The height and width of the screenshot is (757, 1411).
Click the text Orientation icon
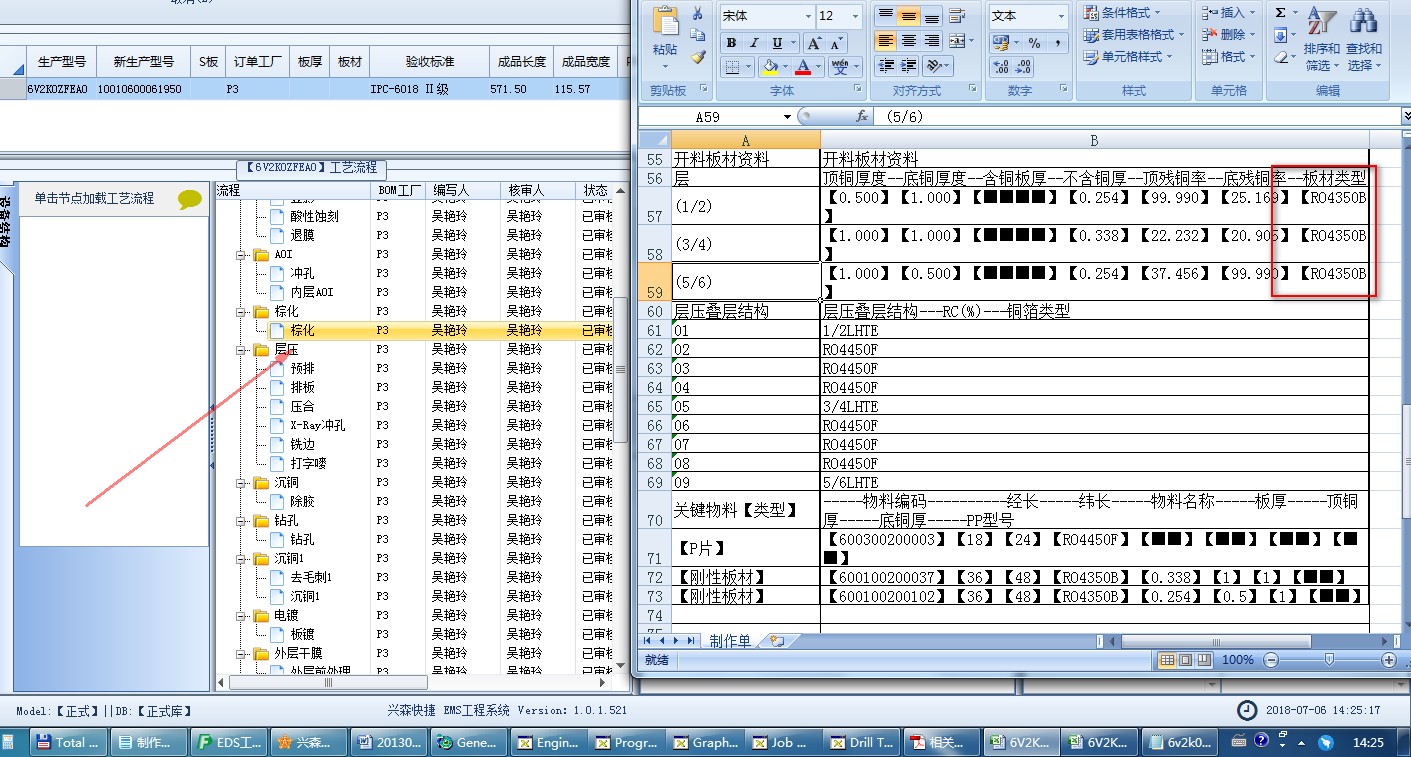[934, 66]
